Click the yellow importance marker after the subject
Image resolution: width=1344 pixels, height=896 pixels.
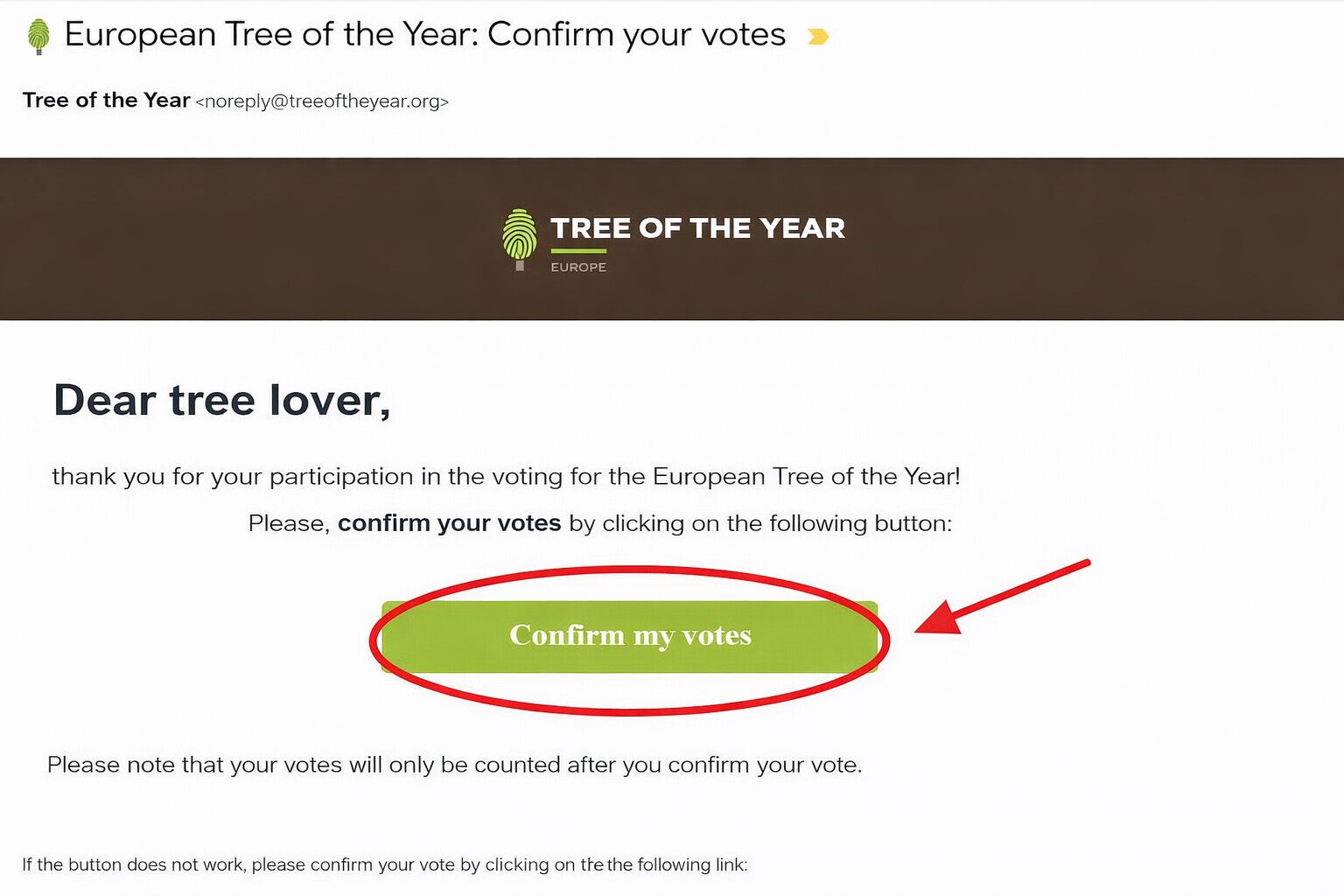[x=817, y=37]
